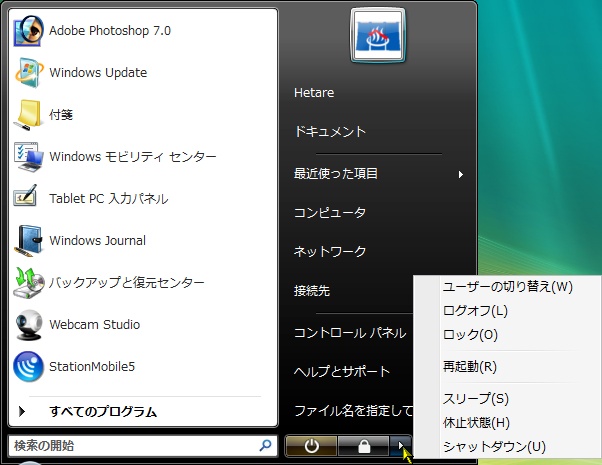Open the Hetare user folder link
The image size is (602, 465).
(314, 93)
